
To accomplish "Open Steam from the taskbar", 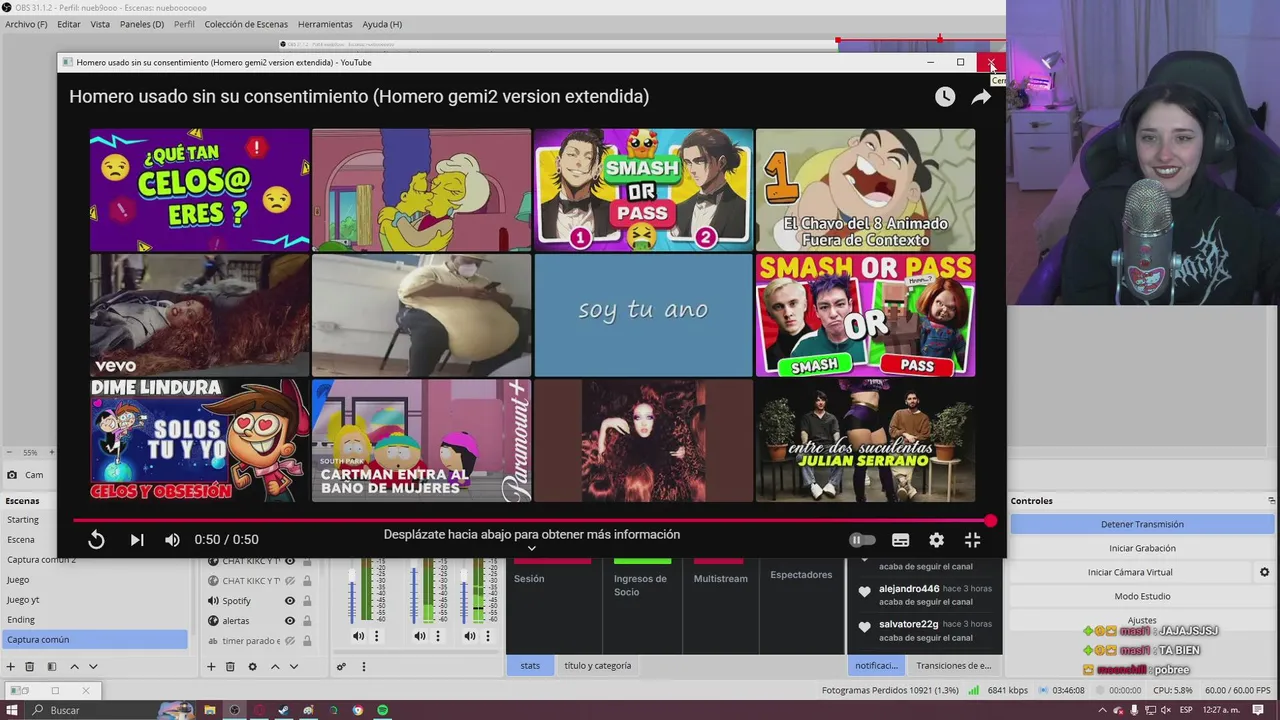I will click(284, 710).
